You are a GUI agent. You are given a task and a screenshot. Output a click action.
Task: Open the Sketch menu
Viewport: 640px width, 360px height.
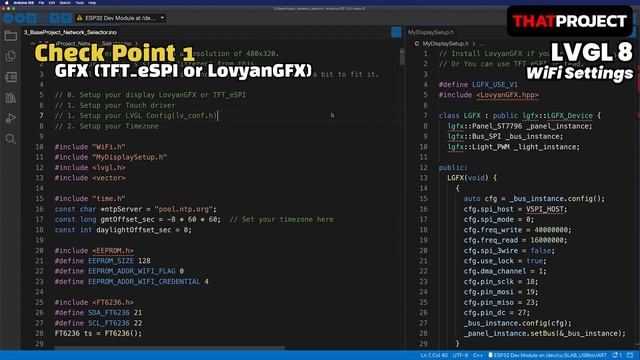(x=65, y=2)
